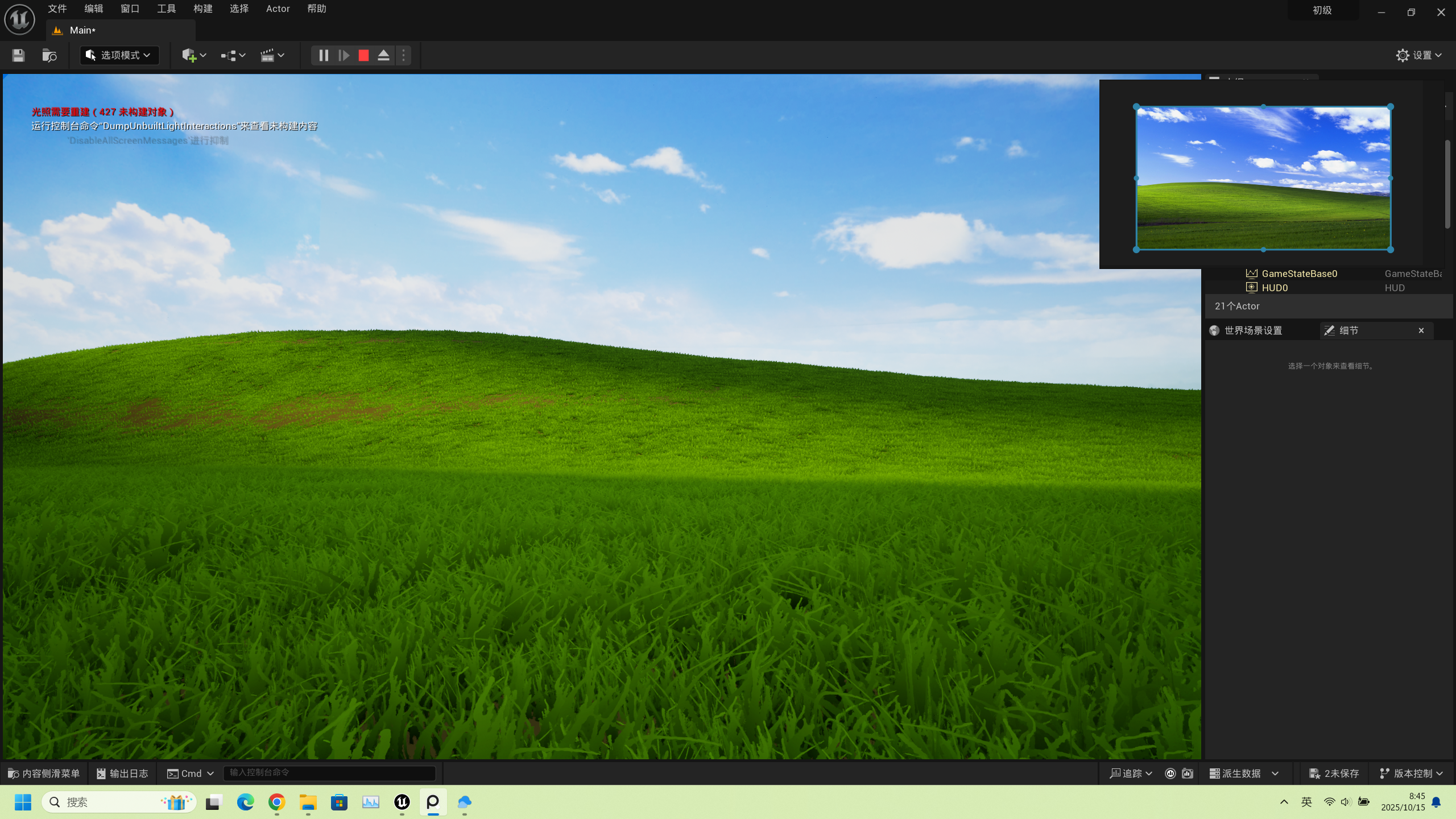
Task: Open the add-actor cube plus dropdown
Action: 194,55
